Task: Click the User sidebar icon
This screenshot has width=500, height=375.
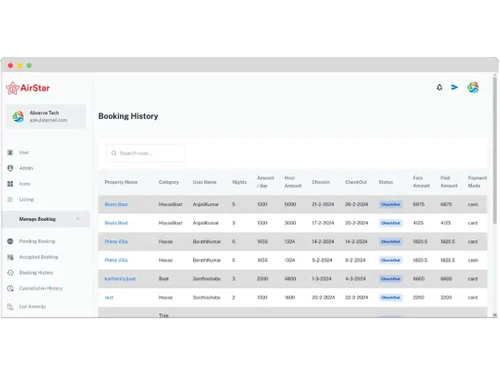Action: click(x=10, y=152)
